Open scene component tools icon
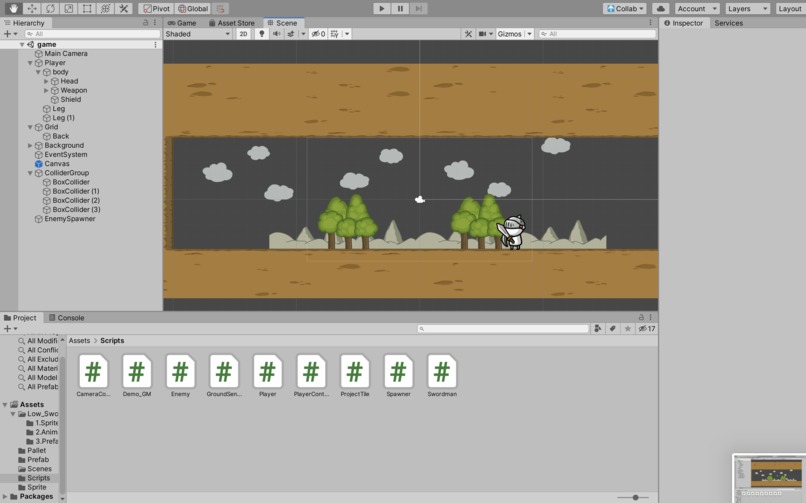The width and height of the screenshot is (806, 503). 468,34
